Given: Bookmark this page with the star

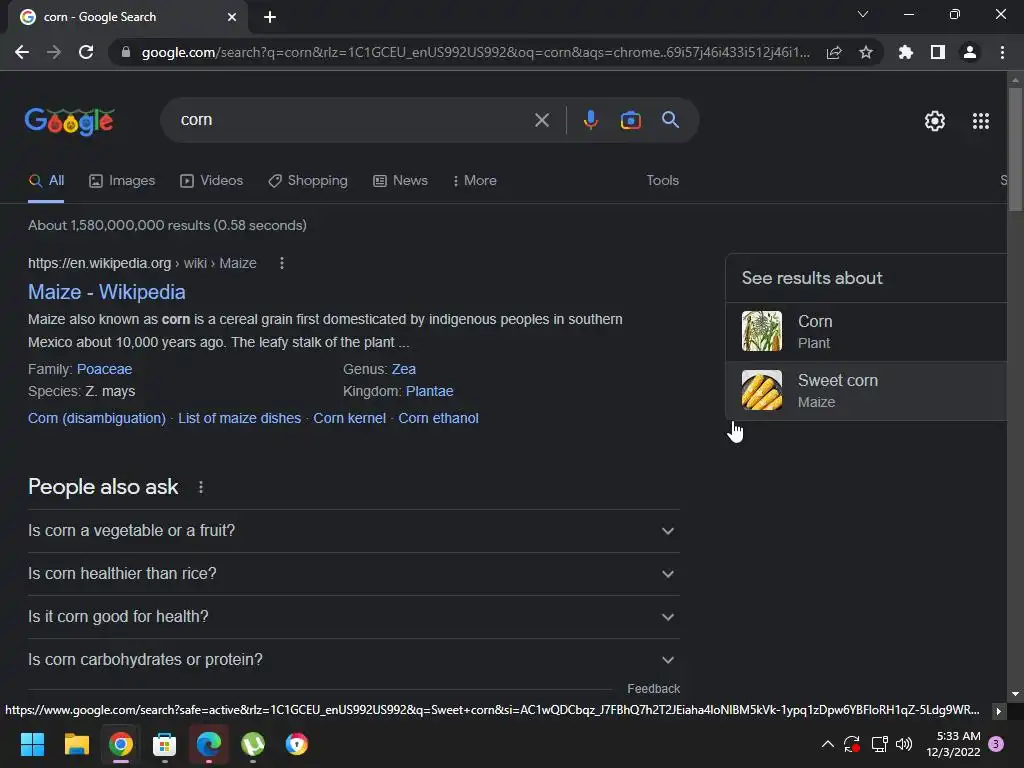Looking at the screenshot, I should tap(866, 52).
